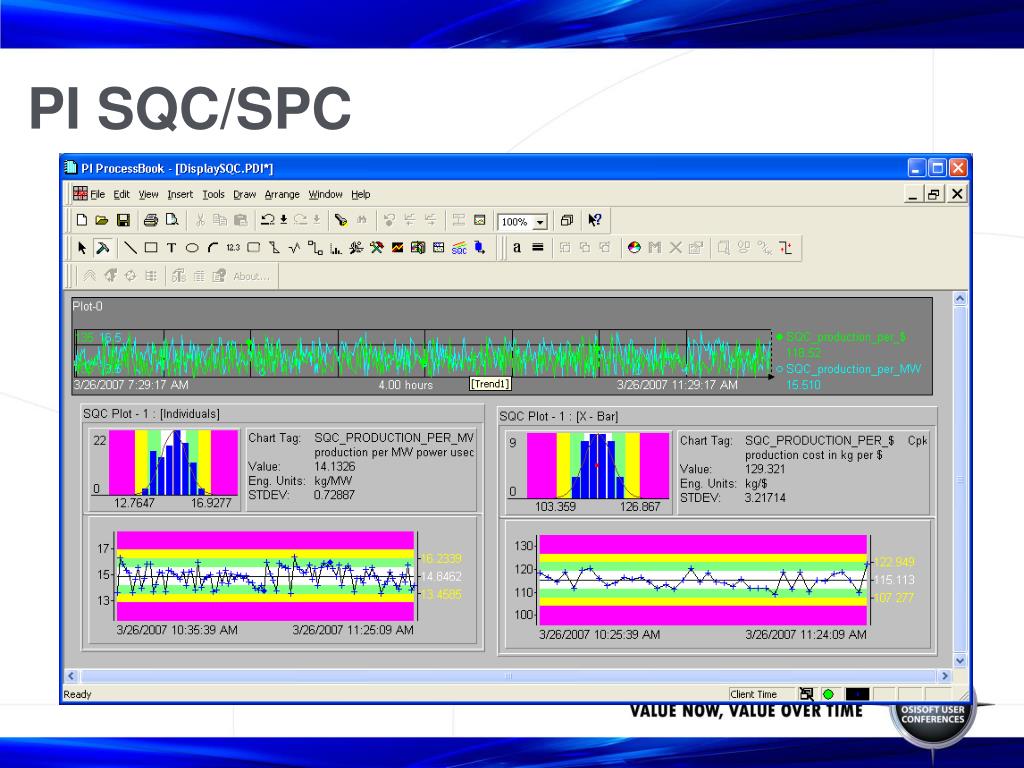
Task: Open the Edit menu
Action: click(121, 194)
